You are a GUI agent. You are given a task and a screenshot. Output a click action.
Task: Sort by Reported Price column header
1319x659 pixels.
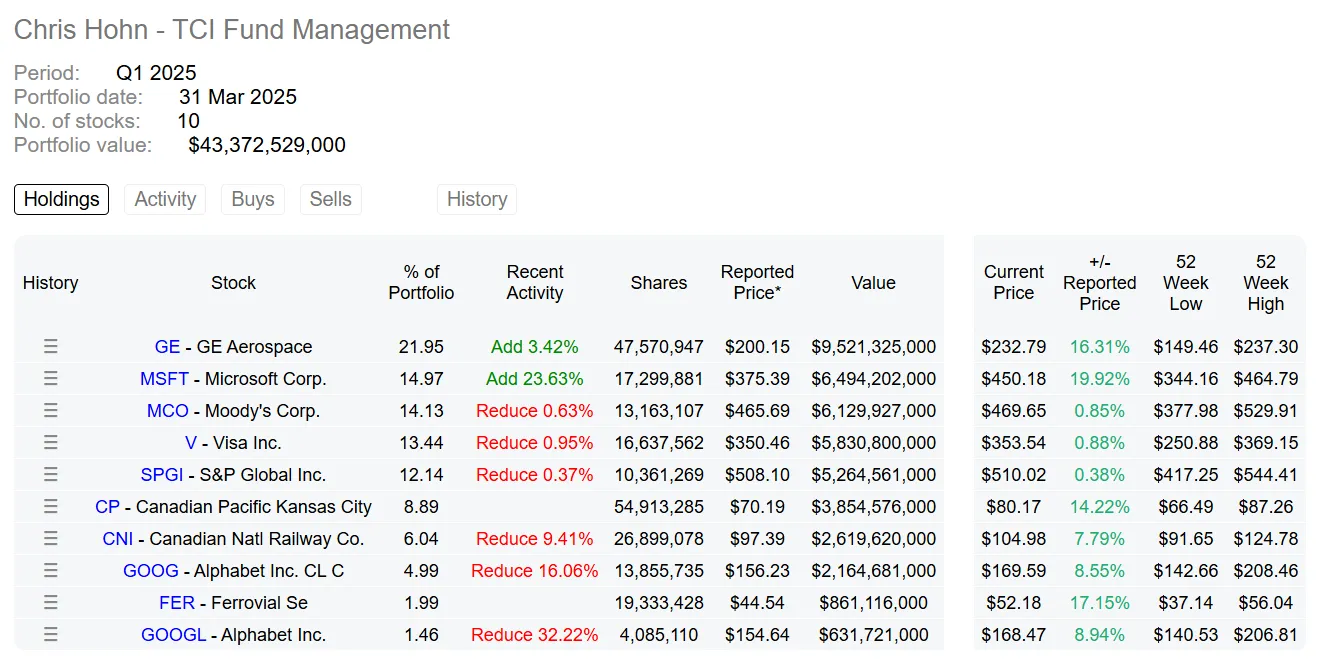point(757,283)
